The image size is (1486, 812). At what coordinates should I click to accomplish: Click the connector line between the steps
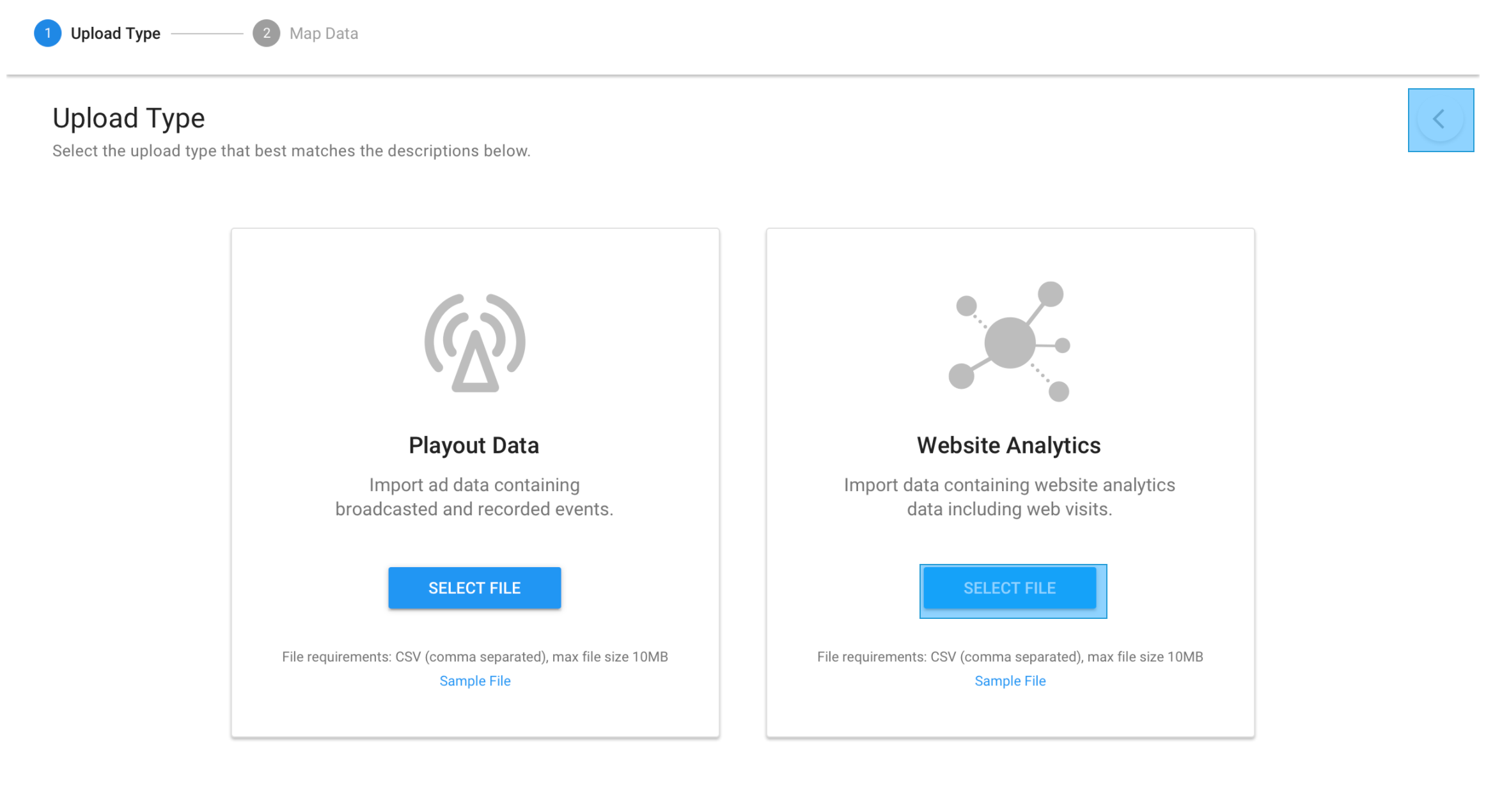pos(207,33)
